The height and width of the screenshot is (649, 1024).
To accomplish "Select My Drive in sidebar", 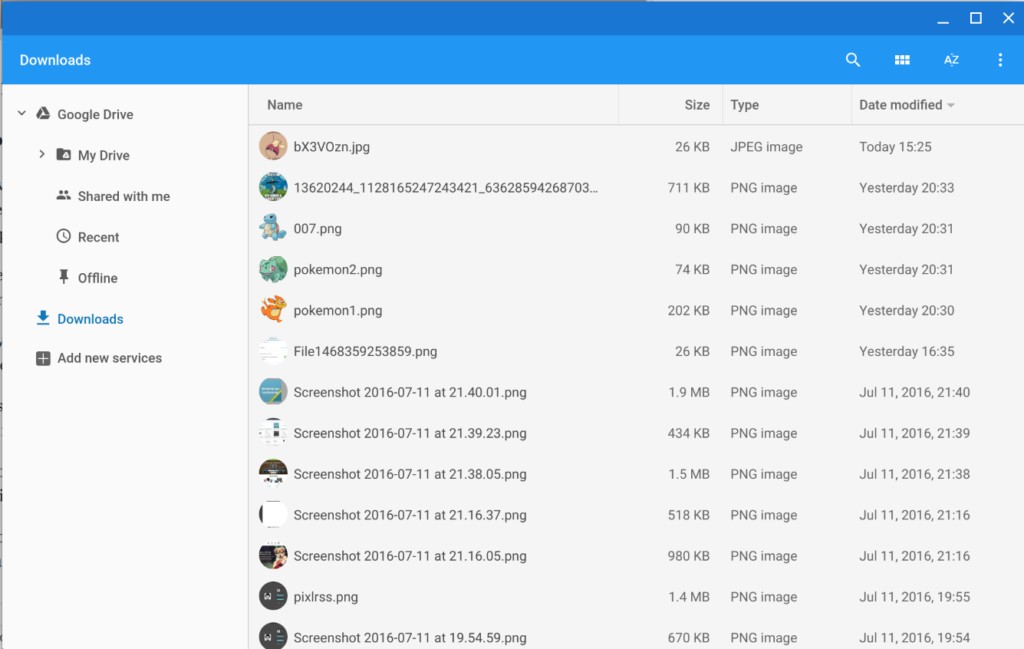I will (103, 155).
